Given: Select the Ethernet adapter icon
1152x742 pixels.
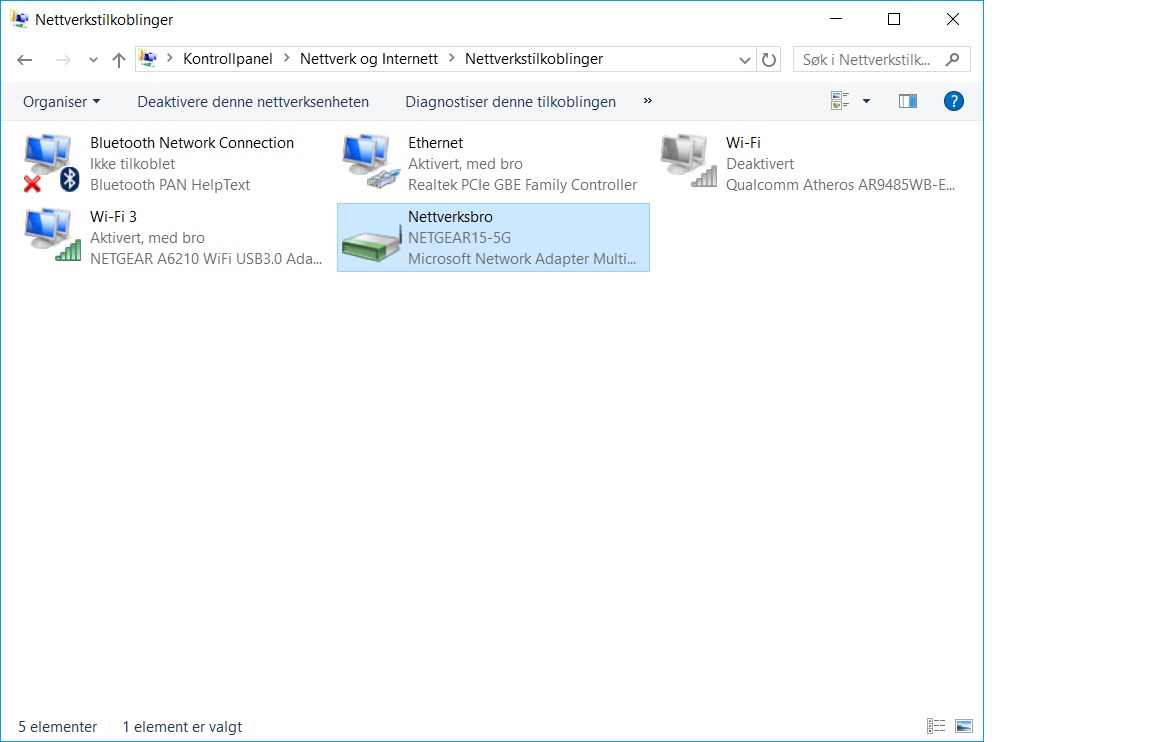Looking at the screenshot, I should (x=368, y=164).
